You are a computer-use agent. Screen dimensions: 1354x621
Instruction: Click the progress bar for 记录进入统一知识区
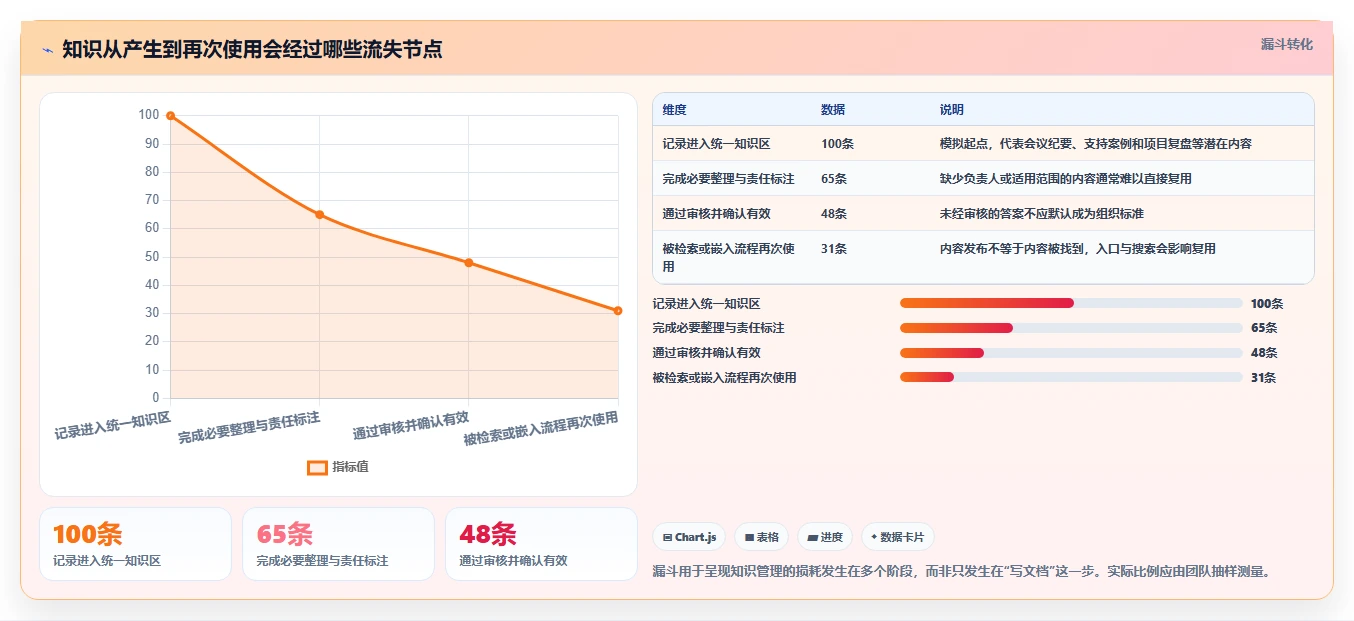tap(1071, 303)
